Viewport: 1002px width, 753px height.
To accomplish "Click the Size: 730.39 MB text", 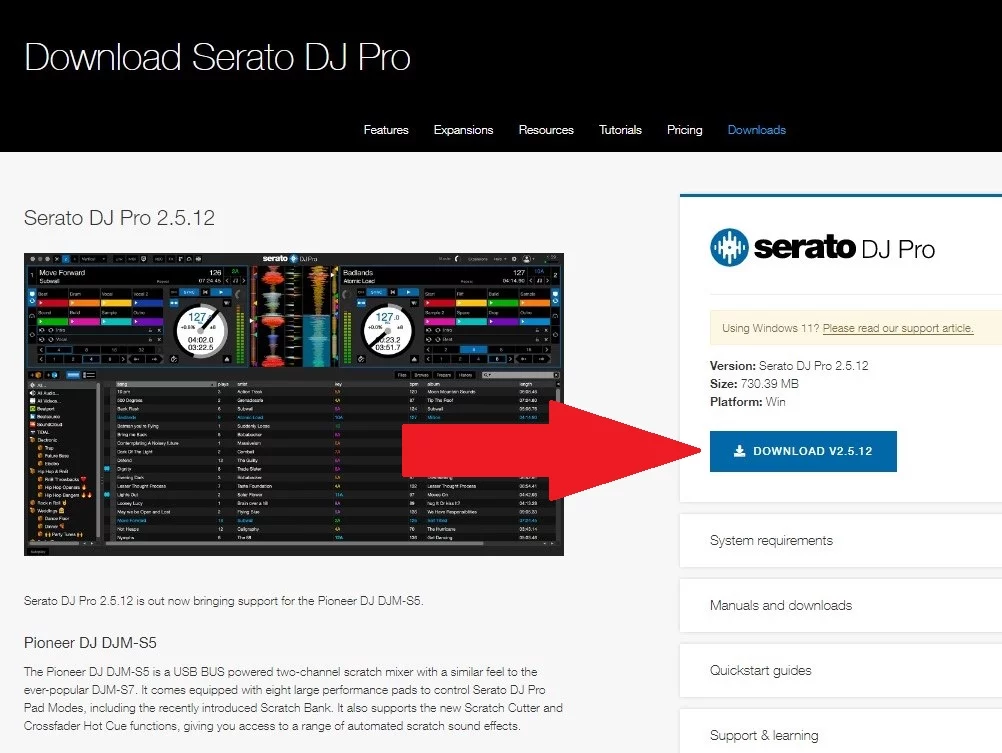I will [754, 384].
